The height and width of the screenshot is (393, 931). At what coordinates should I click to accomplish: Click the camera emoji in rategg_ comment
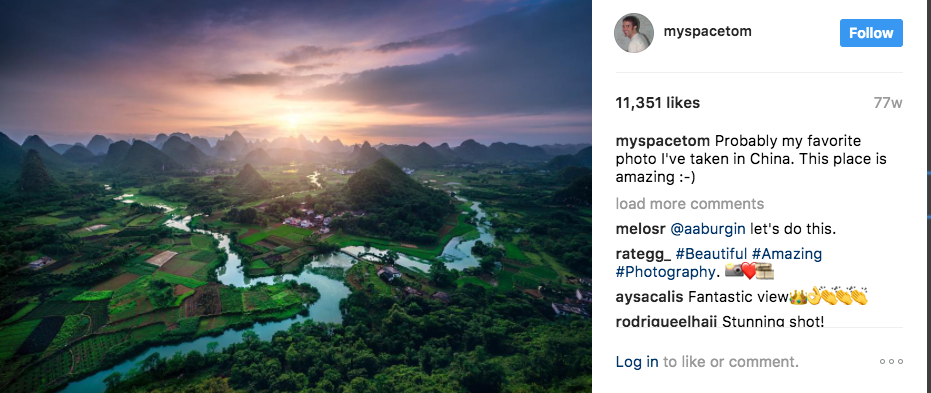click(733, 272)
